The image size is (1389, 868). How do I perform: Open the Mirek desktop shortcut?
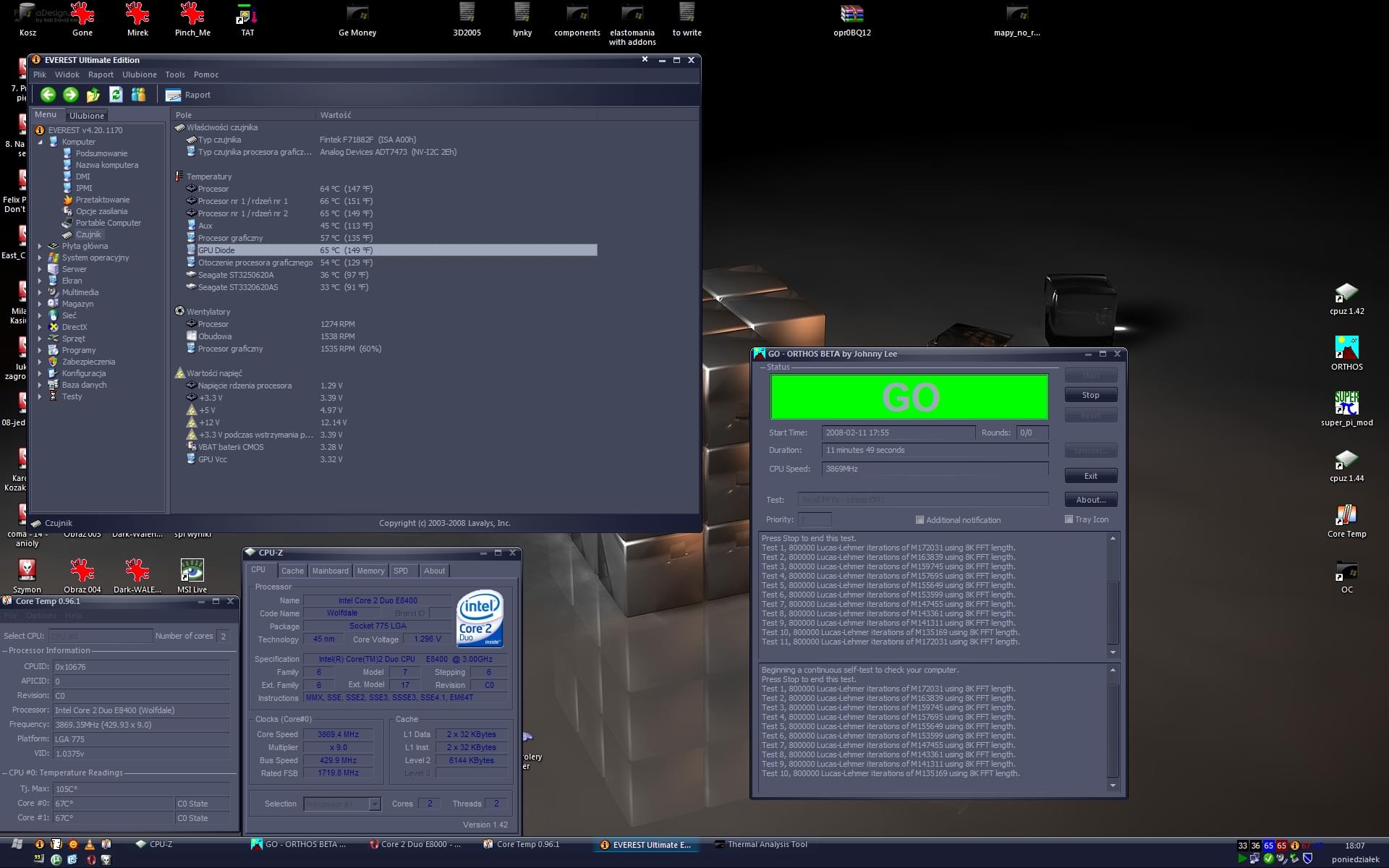tap(137, 20)
